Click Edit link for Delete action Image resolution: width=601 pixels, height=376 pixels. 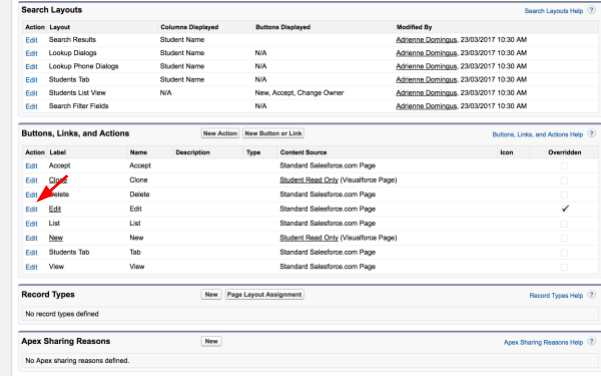(31, 195)
